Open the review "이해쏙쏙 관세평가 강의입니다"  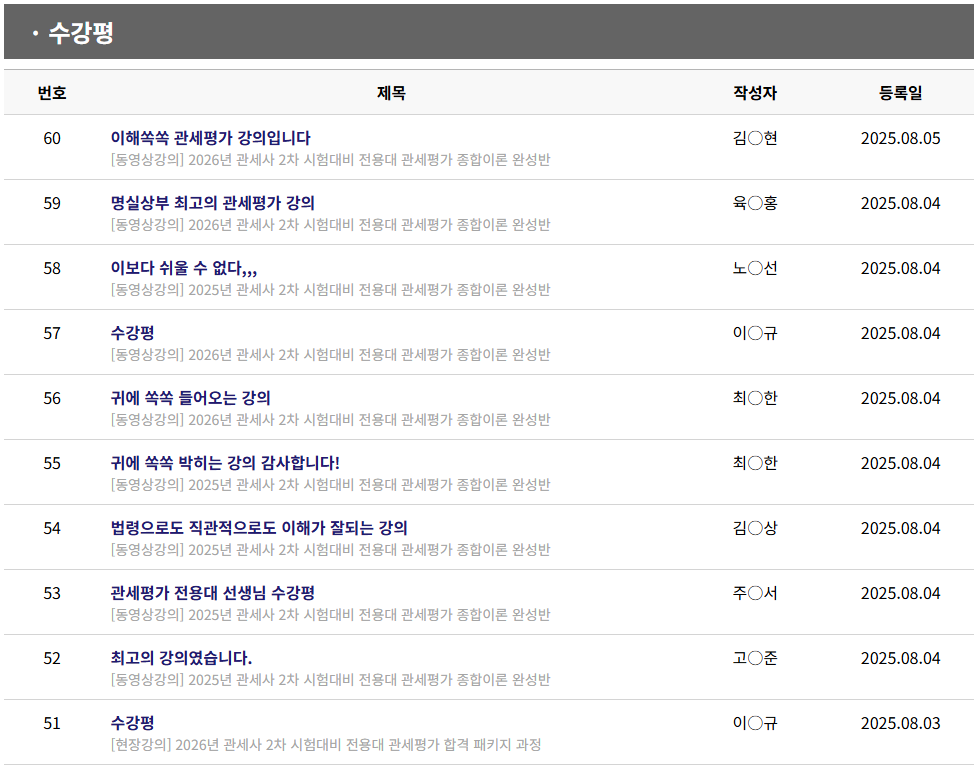(x=210, y=138)
